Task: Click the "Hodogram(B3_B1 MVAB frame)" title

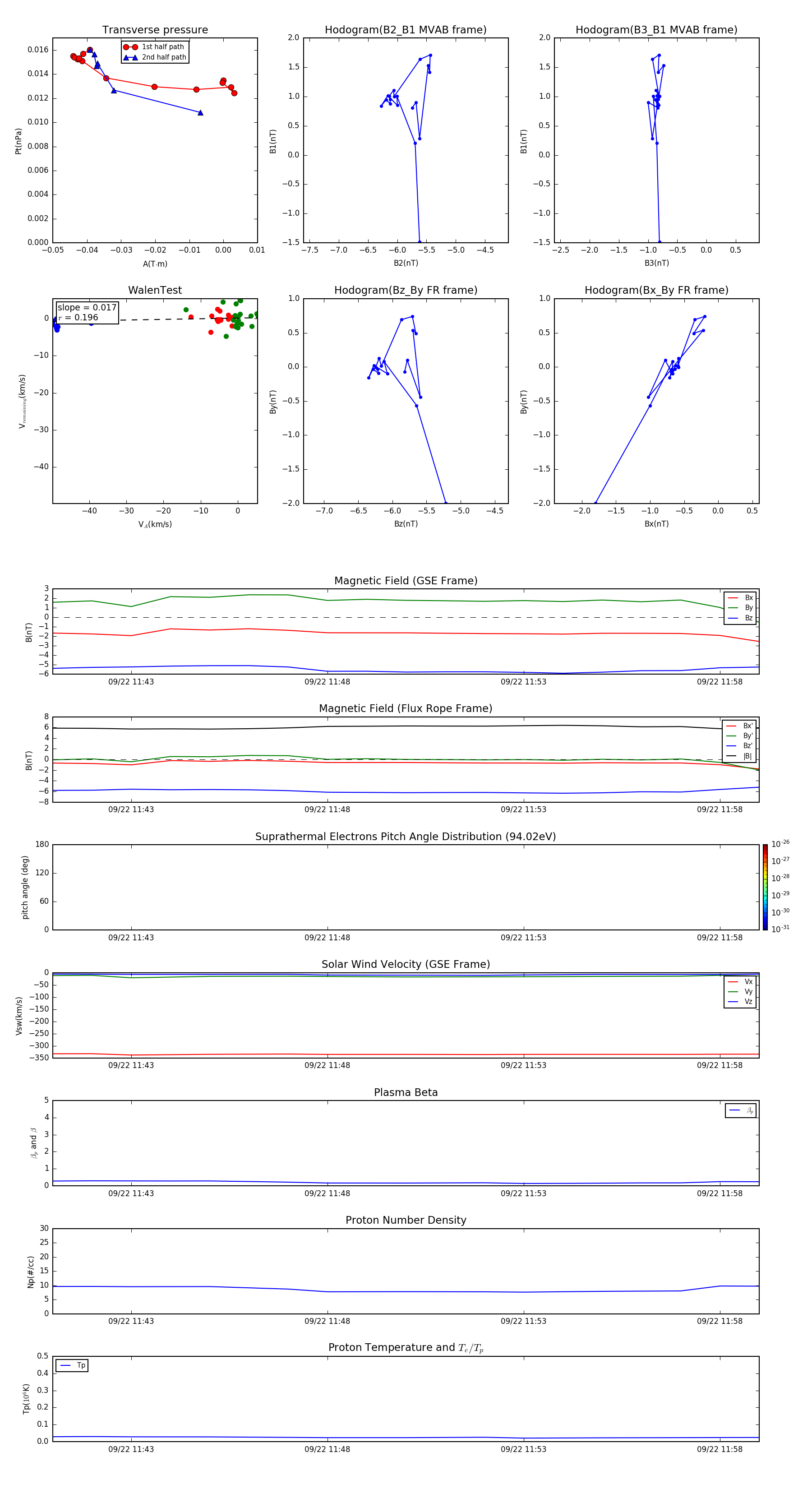Action: (656, 29)
